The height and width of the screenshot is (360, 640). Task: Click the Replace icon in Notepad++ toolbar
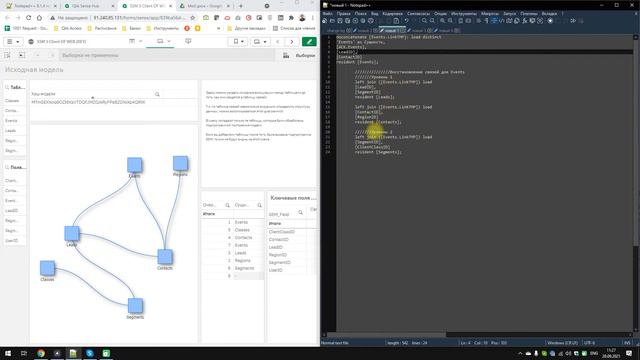(432, 21)
